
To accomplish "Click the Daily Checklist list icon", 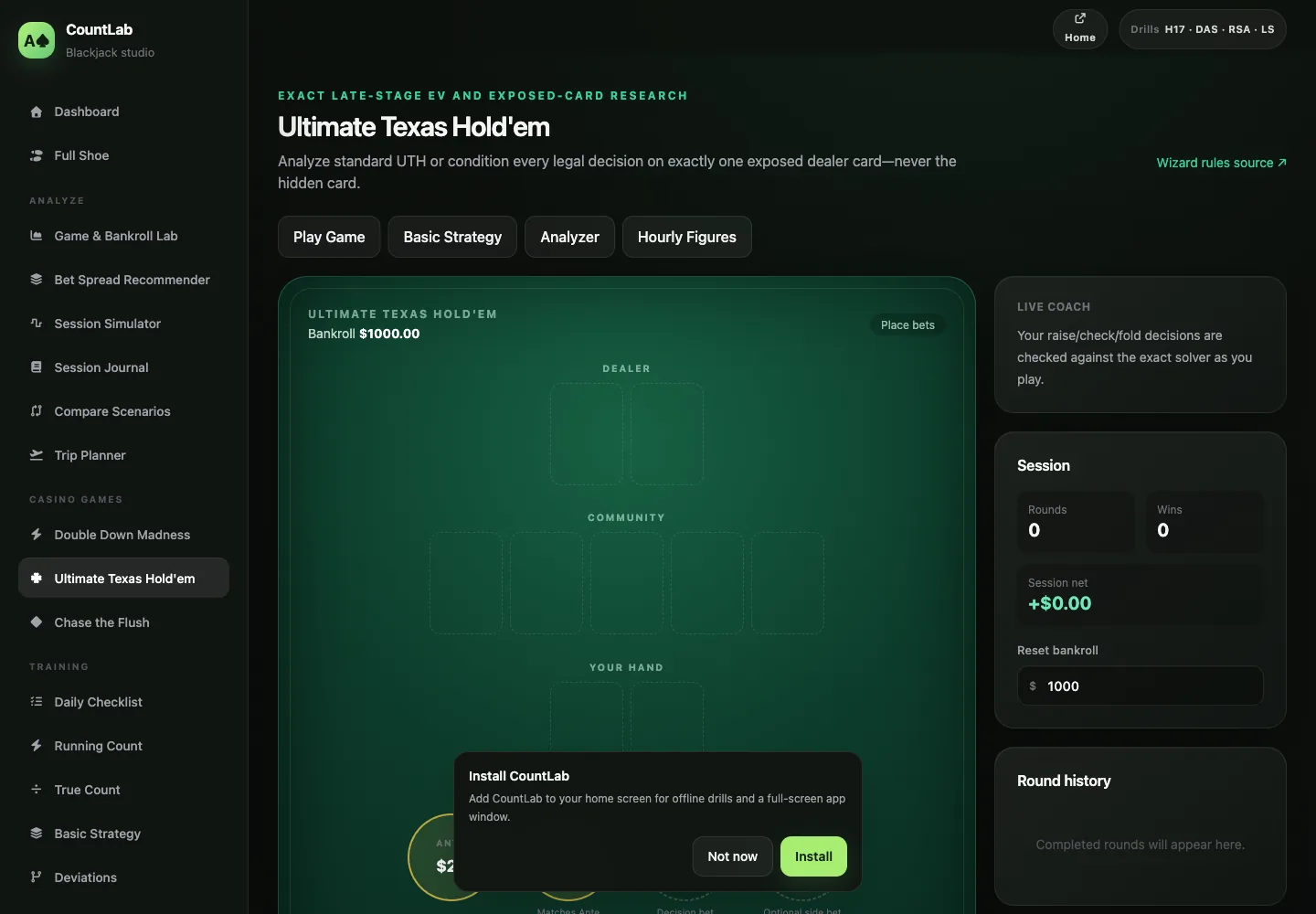I will (x=37, y=702).
